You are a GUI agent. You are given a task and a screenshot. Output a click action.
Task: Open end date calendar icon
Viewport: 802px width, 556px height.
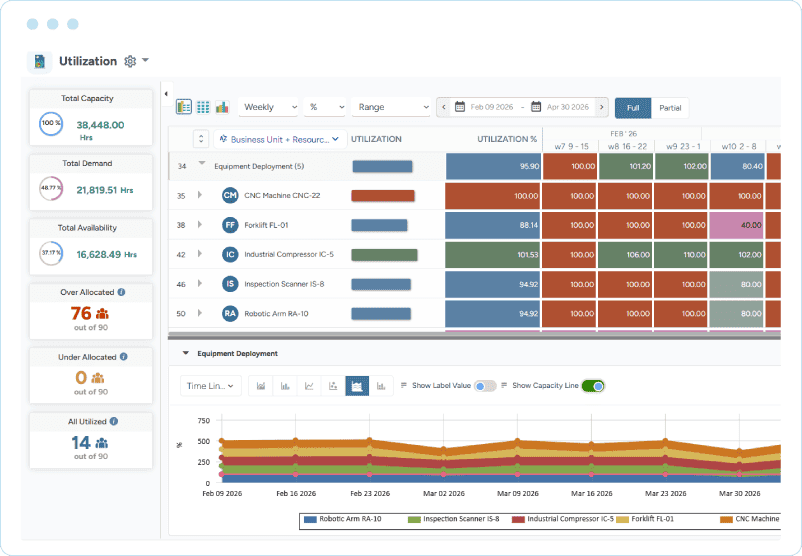pos(536,106)
